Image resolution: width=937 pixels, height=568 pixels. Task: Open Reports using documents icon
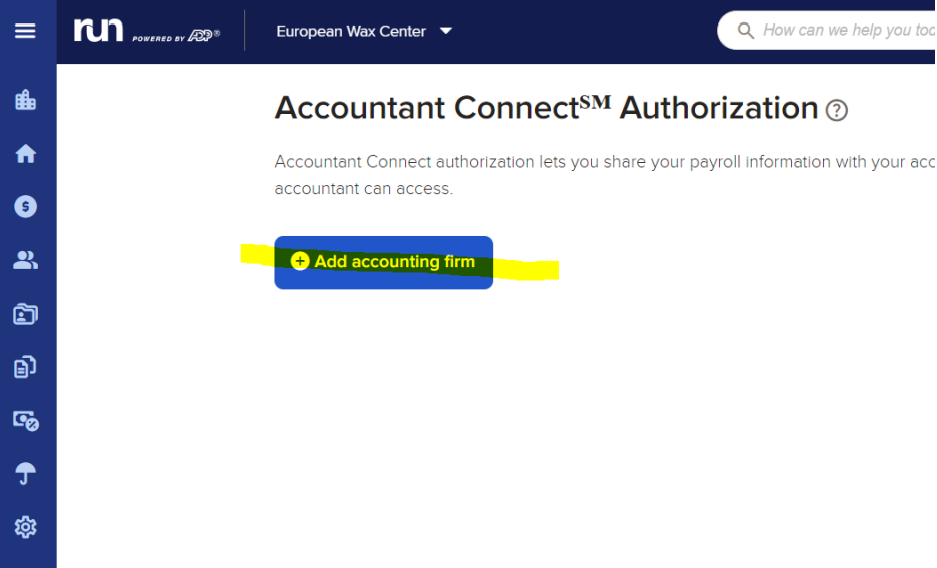[25, 367]
